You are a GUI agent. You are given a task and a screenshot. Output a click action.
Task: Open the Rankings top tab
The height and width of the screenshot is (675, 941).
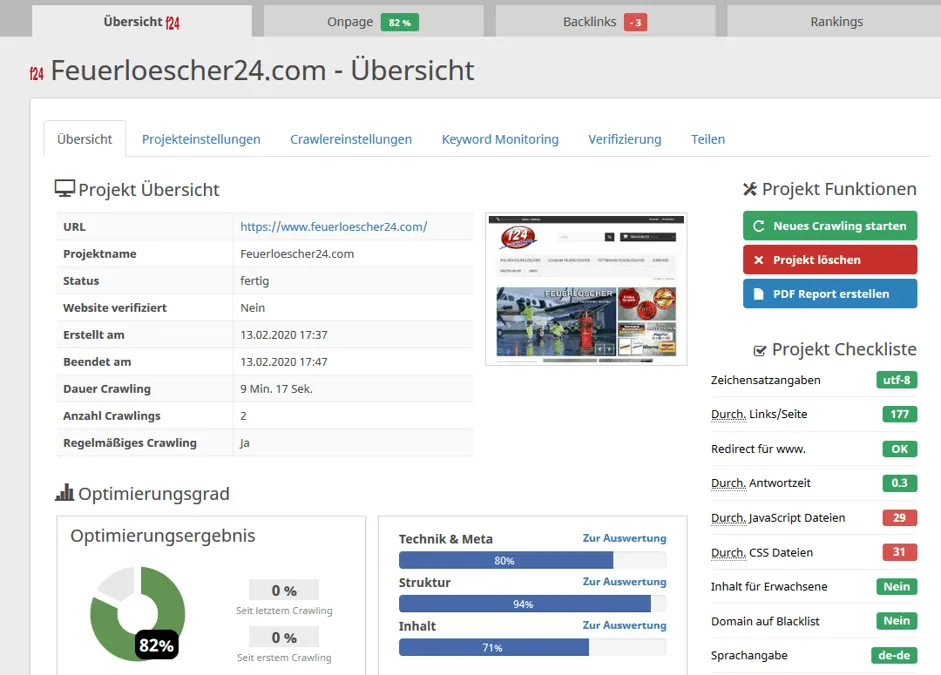pyautogui.click(x=836, y=21)
